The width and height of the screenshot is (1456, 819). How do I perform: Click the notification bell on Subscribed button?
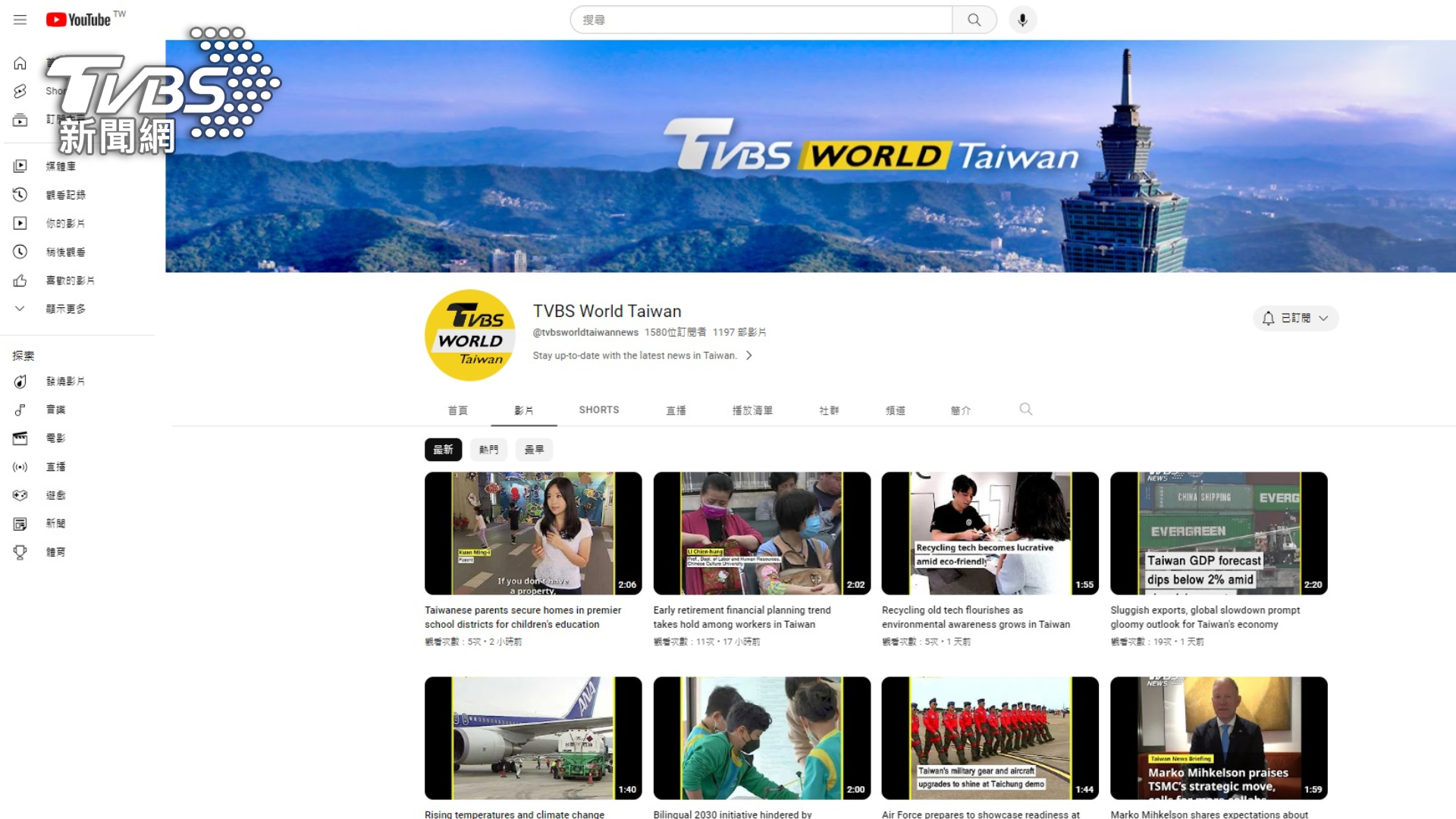pyautogui.click(x=1268, y=318)
